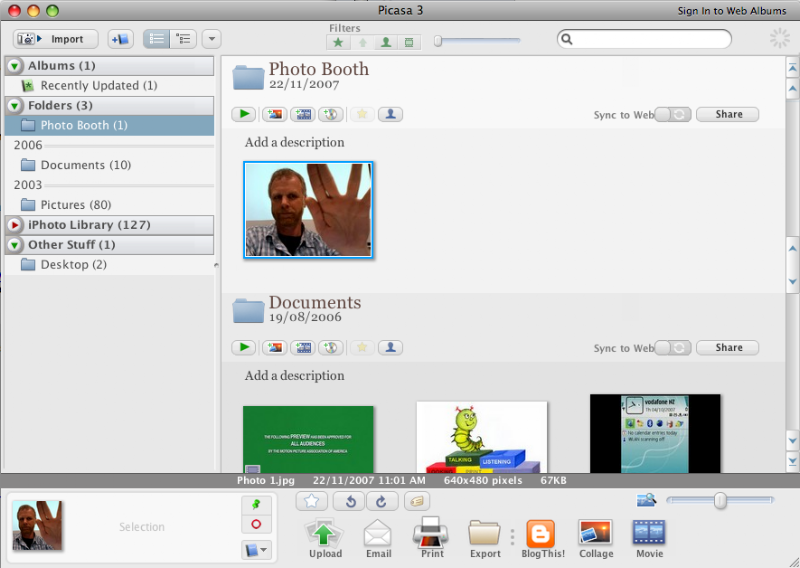Open add-to-album dropdown in tray
Image resolution: width=800 pixels, height=568 pixels.
[x=256, y=550]
